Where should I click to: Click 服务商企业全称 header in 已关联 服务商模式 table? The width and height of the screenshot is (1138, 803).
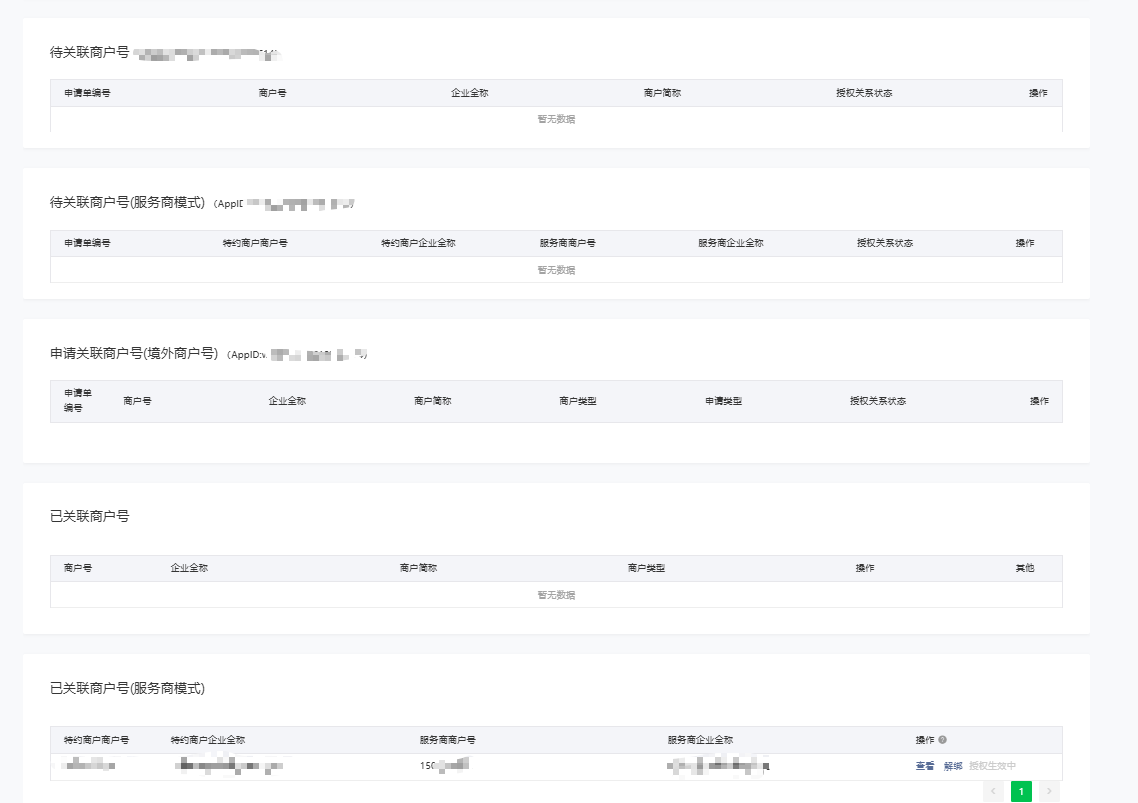(700, 740)
